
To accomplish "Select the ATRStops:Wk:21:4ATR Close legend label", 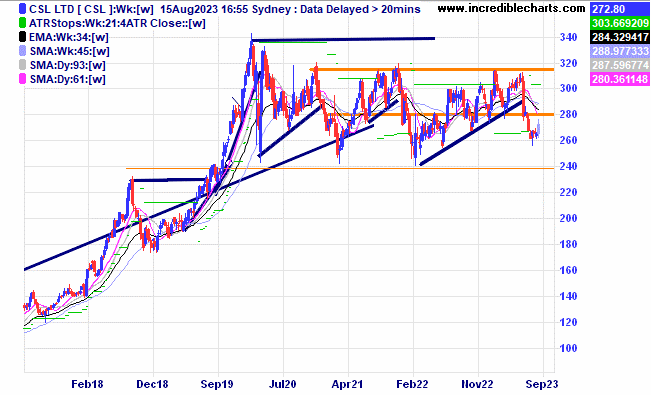I will (x=117, y=23).
